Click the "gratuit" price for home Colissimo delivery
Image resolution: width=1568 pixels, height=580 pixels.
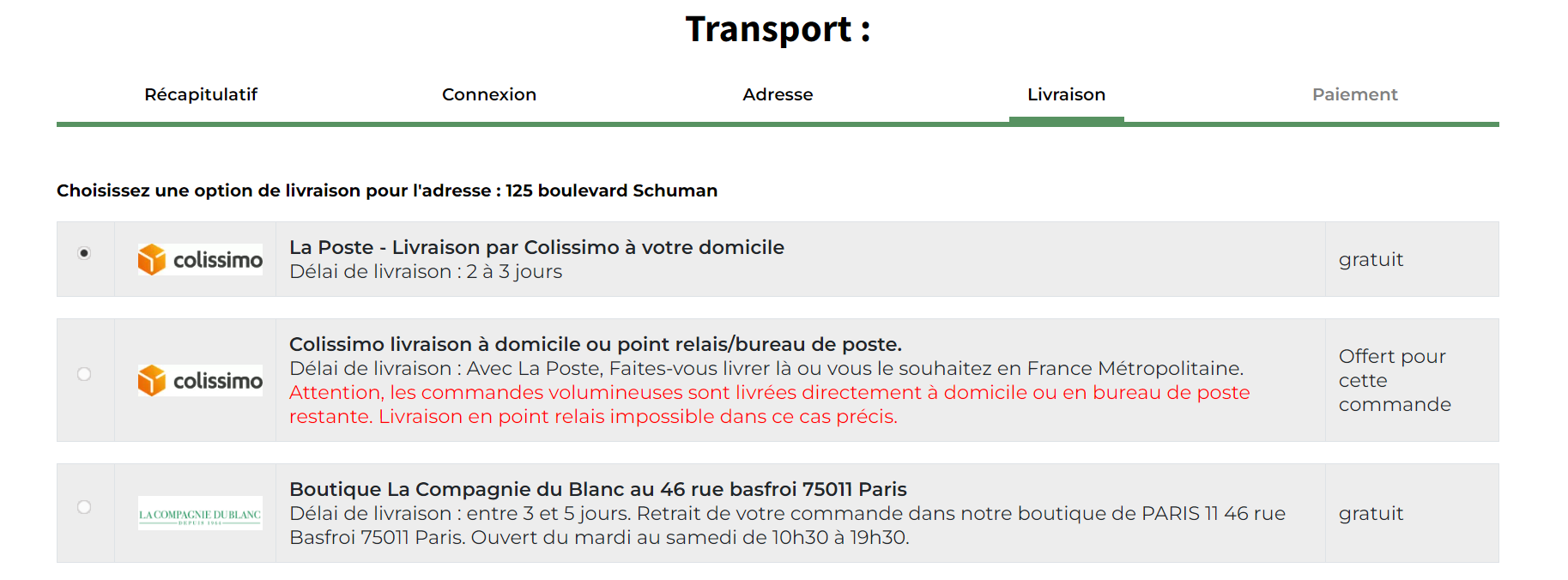pos(1371,259)
